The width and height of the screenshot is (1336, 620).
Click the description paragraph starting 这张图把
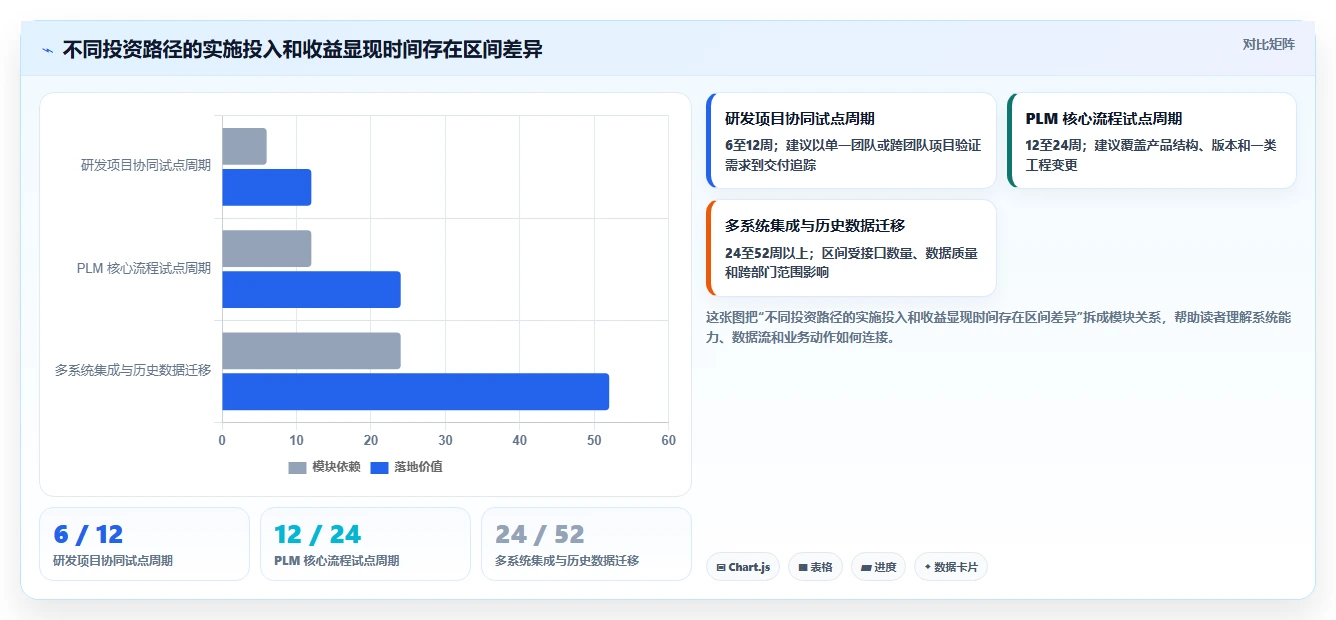point(1000,327)
